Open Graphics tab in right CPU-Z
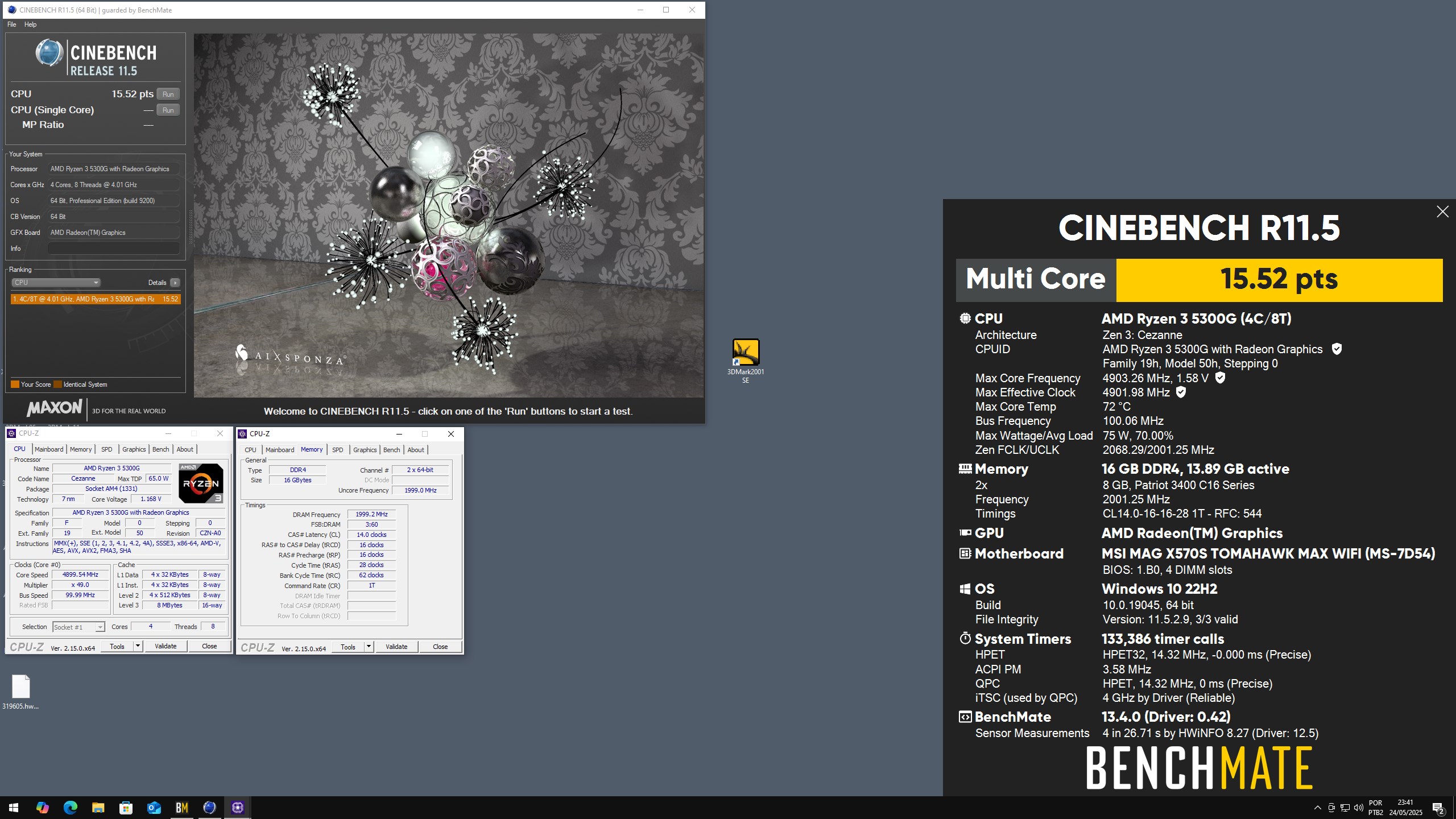The image size is (1456, 819). click(365, 450)
